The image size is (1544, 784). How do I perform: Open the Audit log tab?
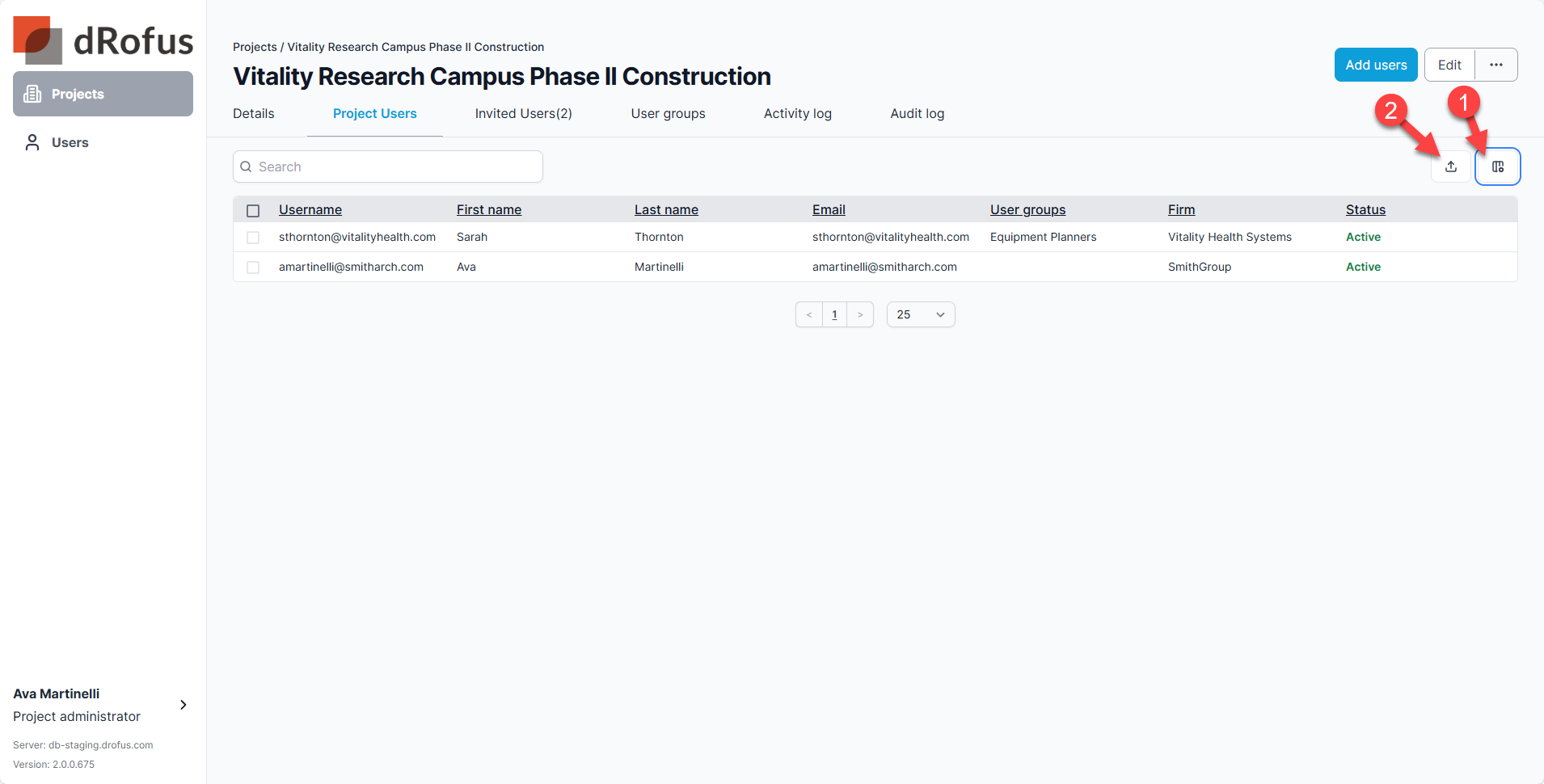[x=917, y=113]
